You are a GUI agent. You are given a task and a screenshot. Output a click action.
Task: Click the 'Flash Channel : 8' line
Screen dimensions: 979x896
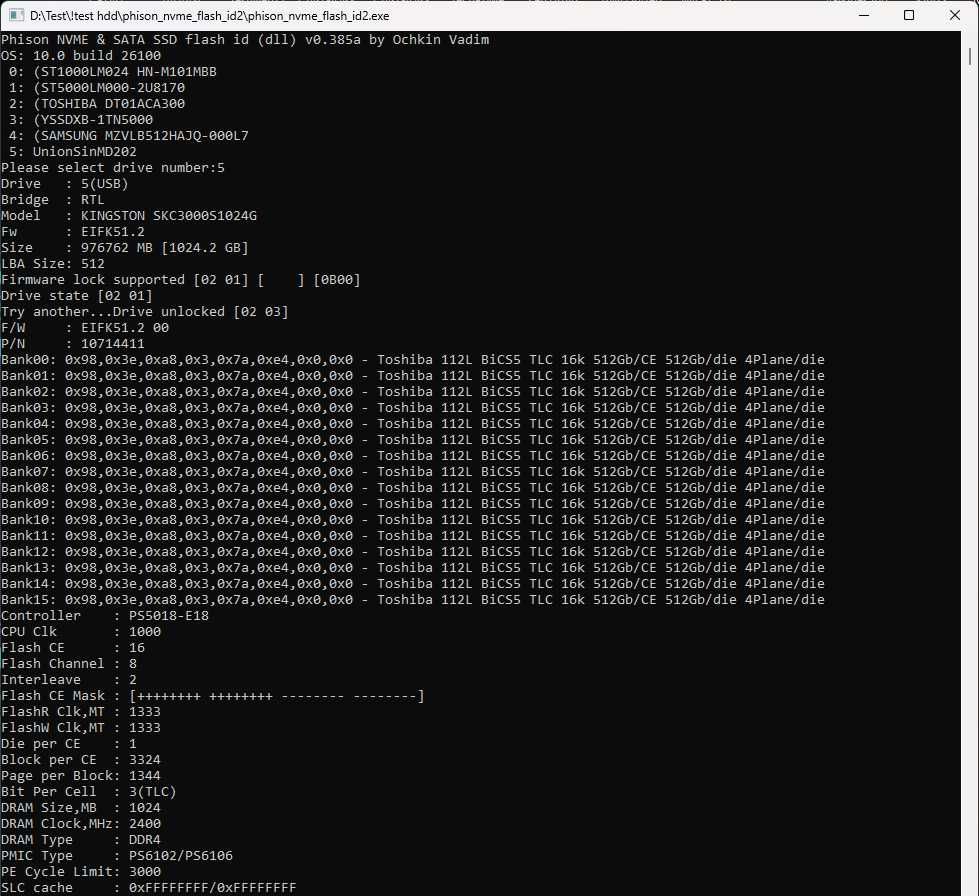pyautogui.click(x=69, y=663)
